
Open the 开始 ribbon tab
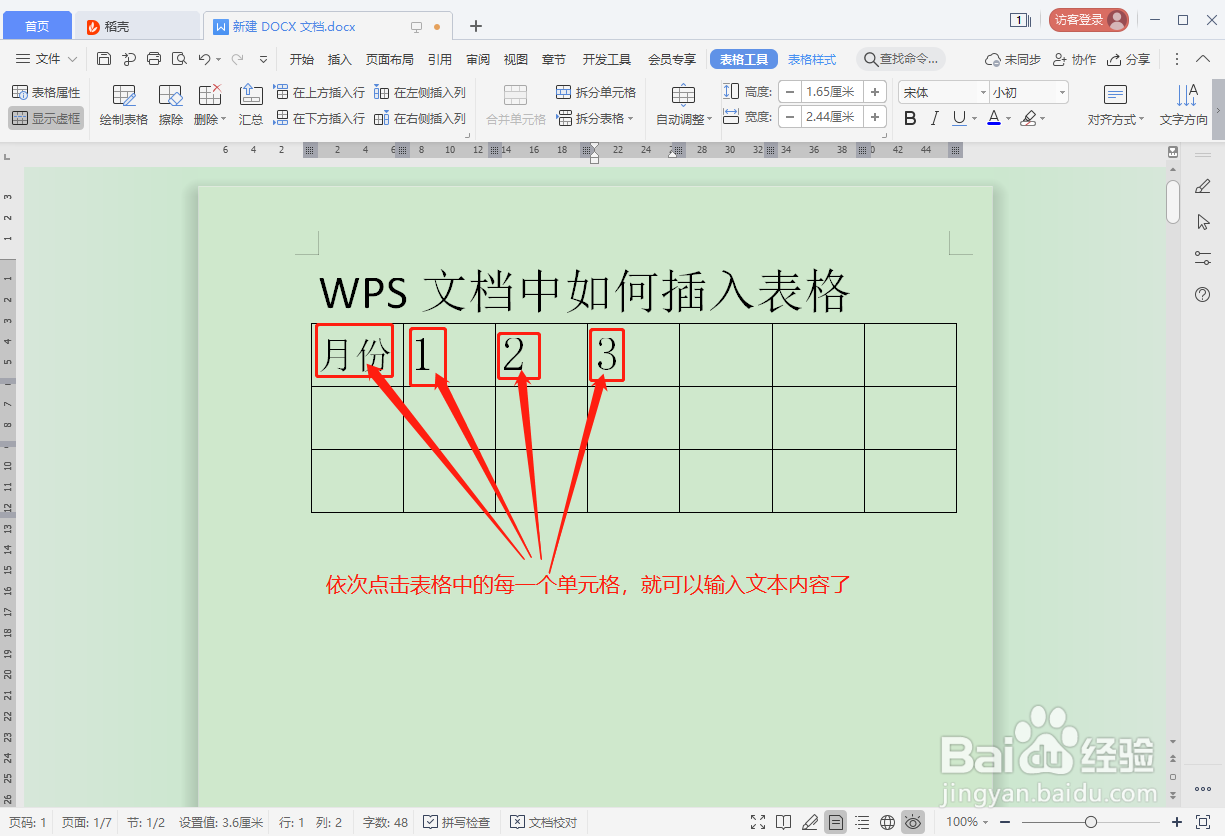coord(302,60)
